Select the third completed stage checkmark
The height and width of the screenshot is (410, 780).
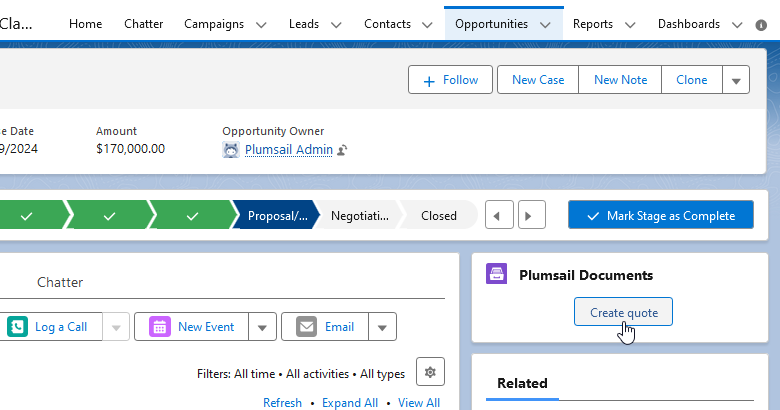(193, 215)
